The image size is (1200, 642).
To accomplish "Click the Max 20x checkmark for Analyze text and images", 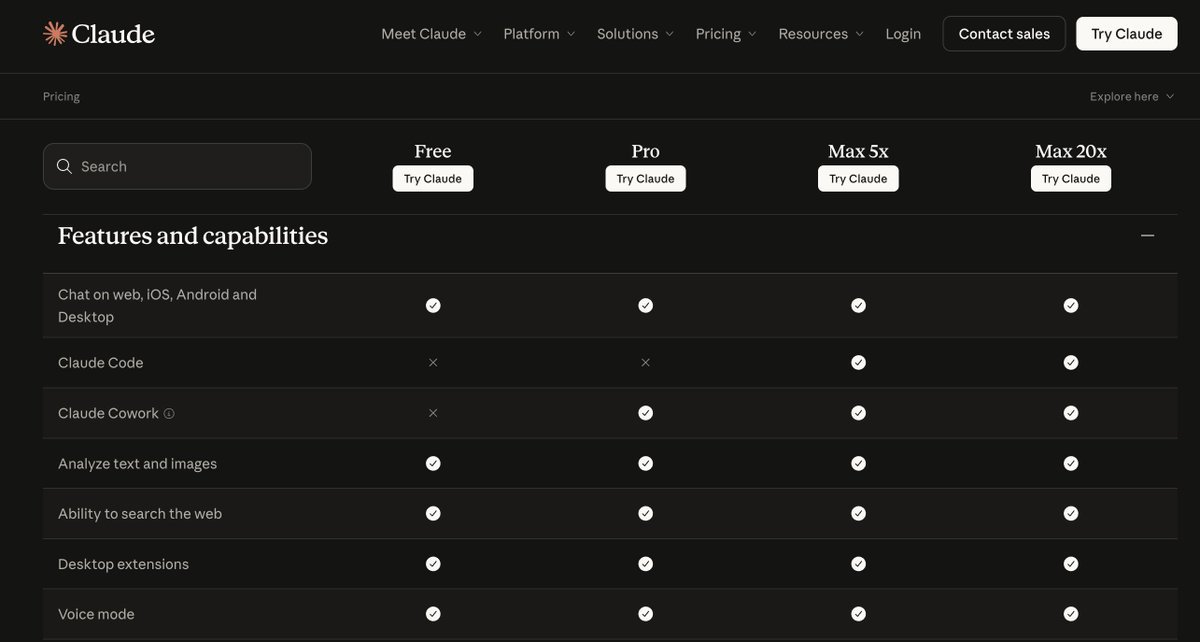I will point(1071,463).
